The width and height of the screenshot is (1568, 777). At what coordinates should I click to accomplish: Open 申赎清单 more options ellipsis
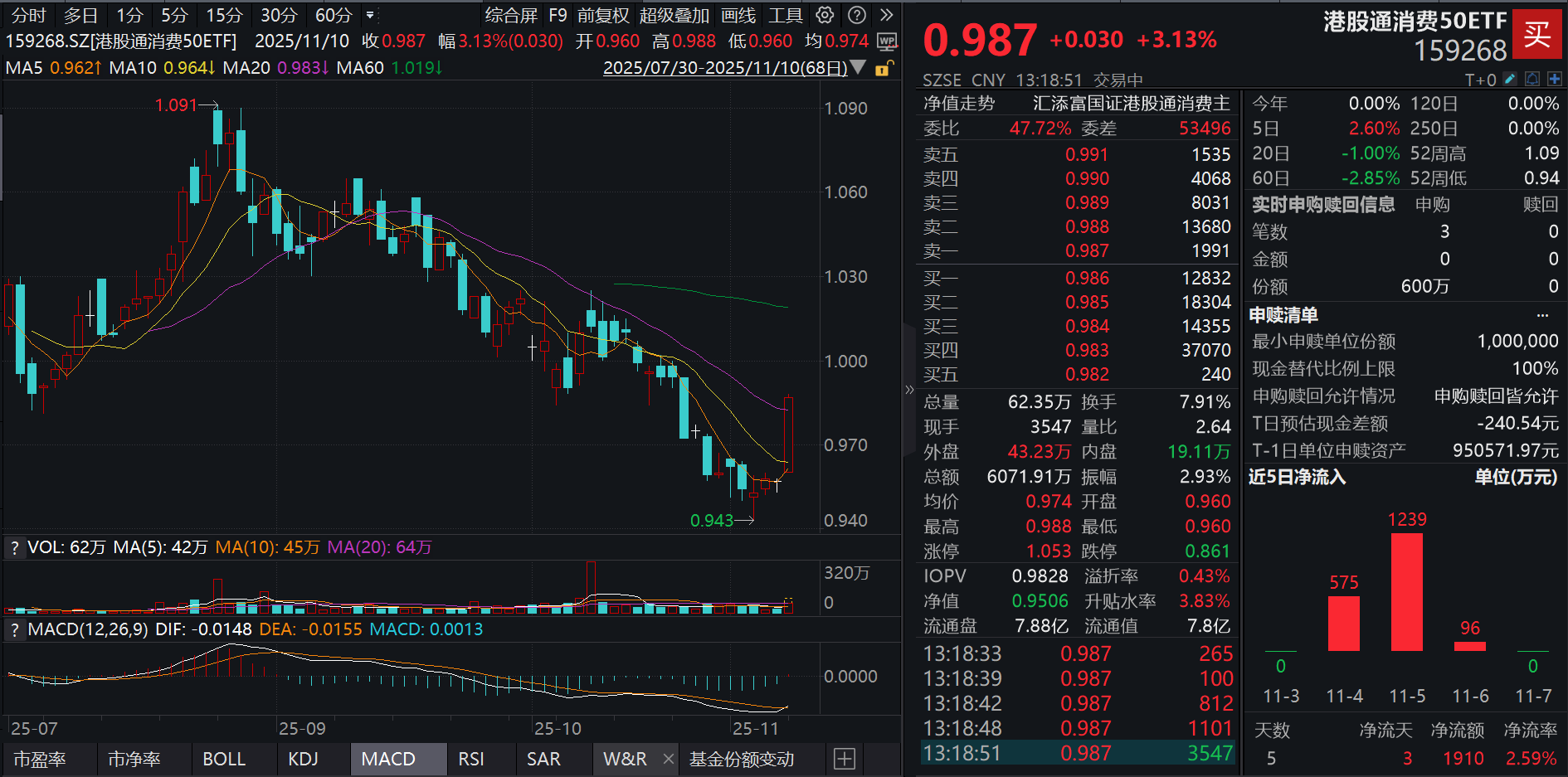pyautogui.click(x=1542, y=315)
